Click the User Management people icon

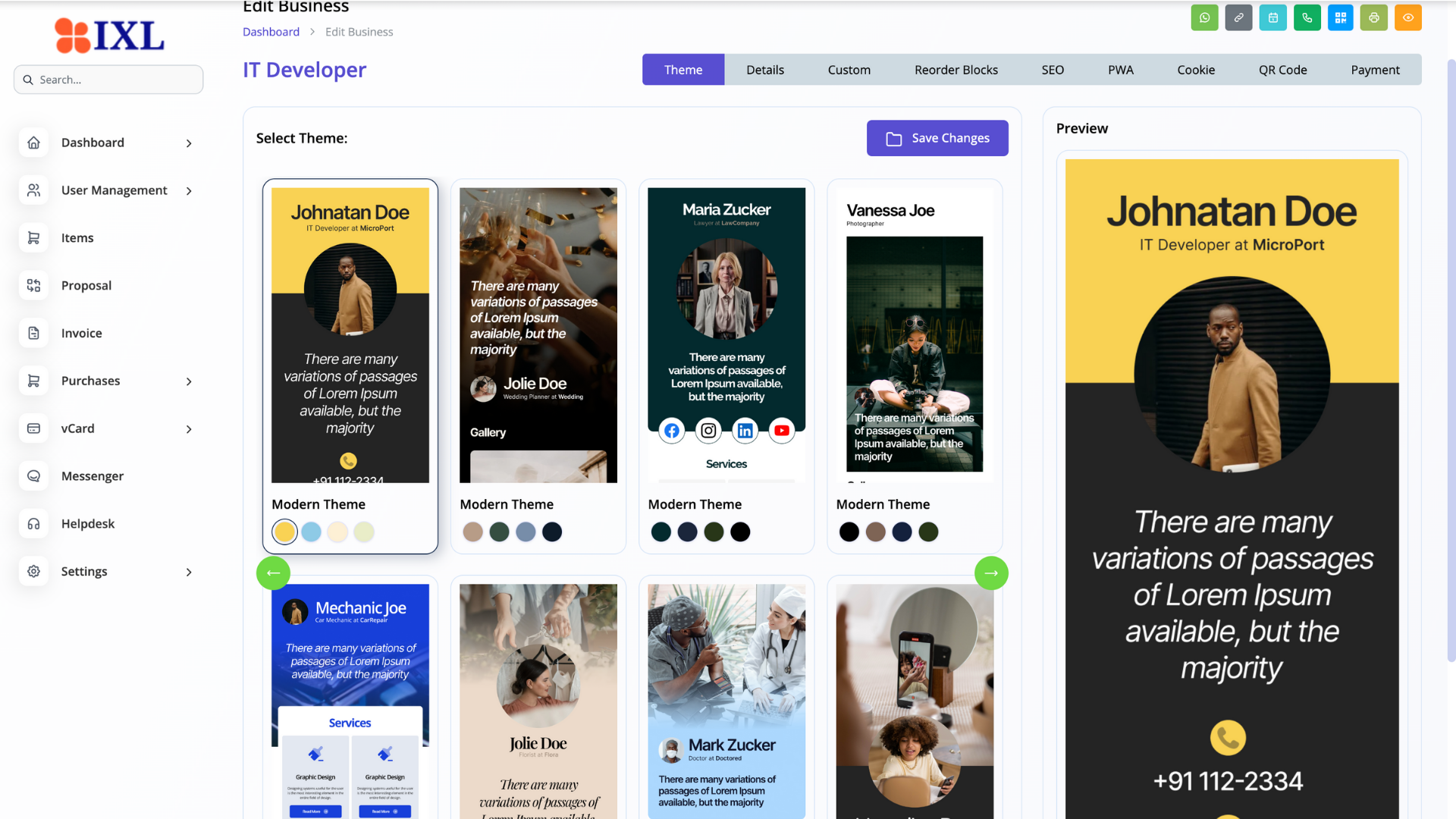click(x=33, y=190)
